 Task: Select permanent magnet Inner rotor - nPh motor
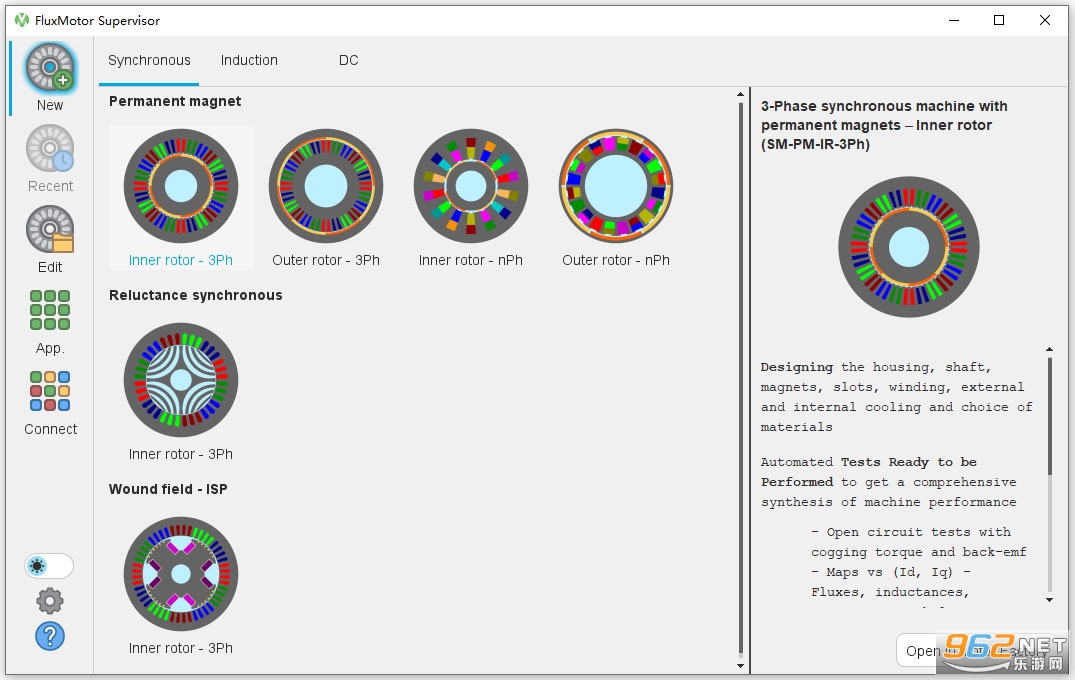click(471, 197)
